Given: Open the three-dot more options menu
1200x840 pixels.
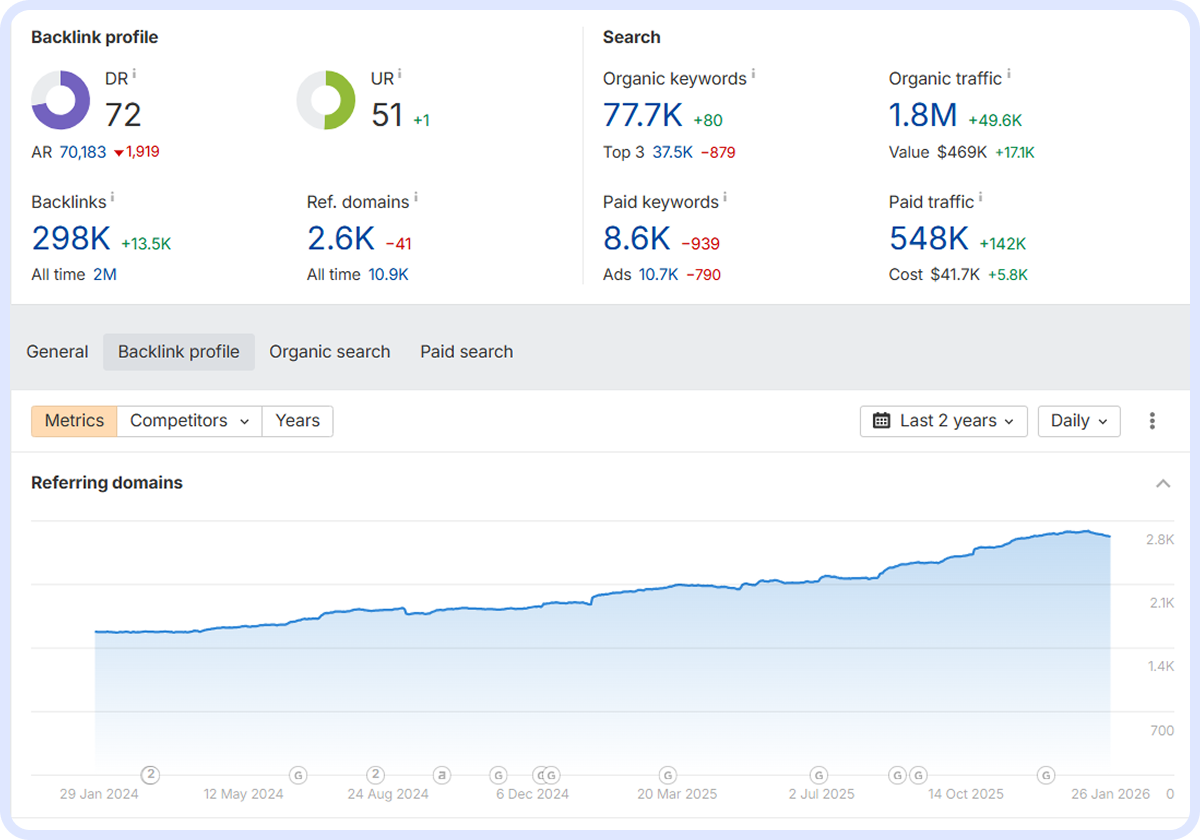Looking at the screenshot, I should click(x=1152, y=421).
